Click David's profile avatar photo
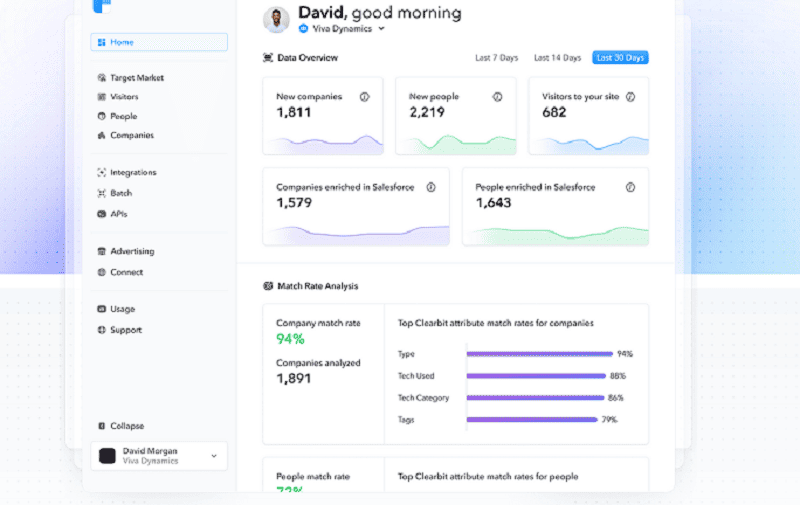800x505 pixels. pos(276,20)
